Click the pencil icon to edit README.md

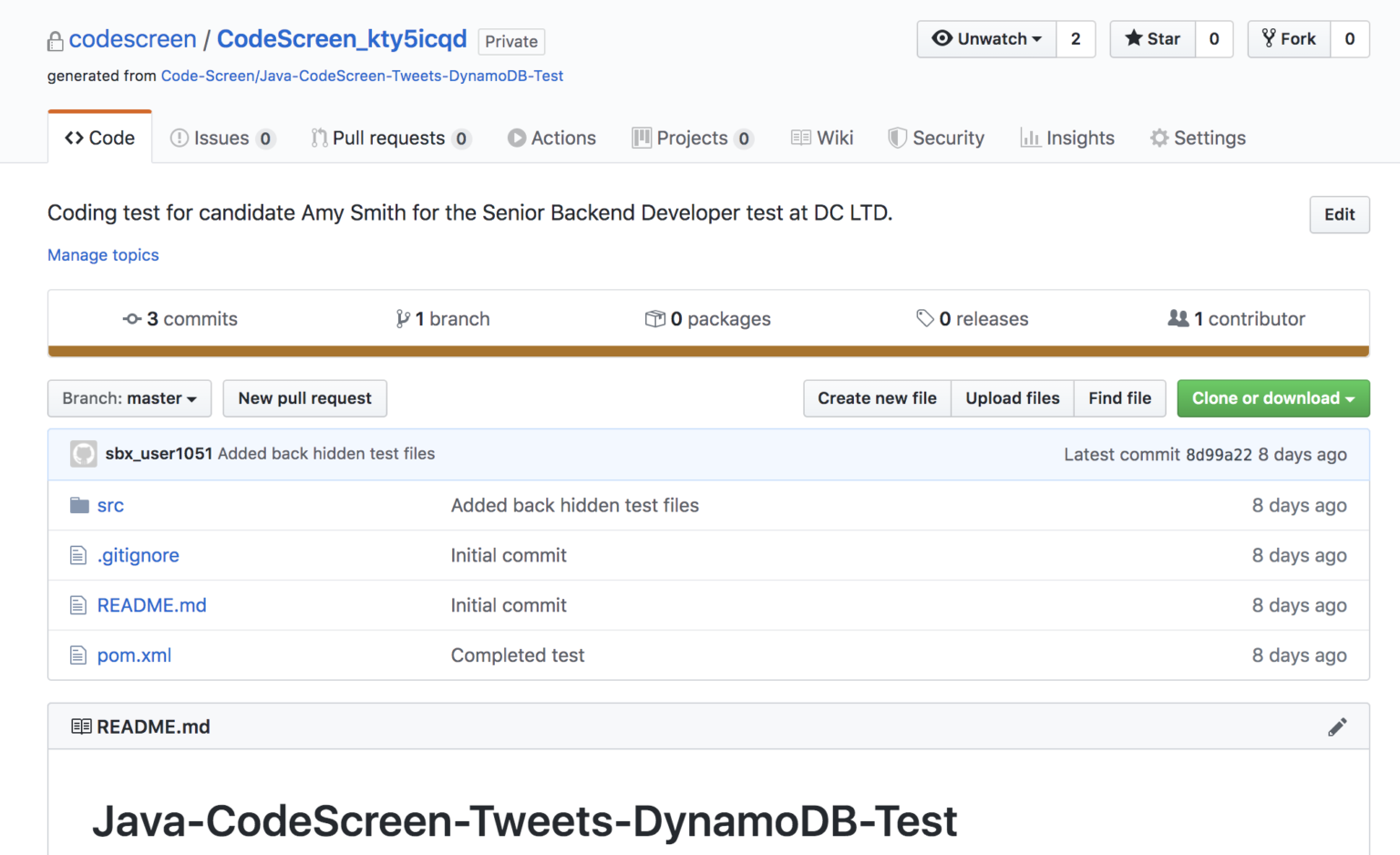point(1337,726)
